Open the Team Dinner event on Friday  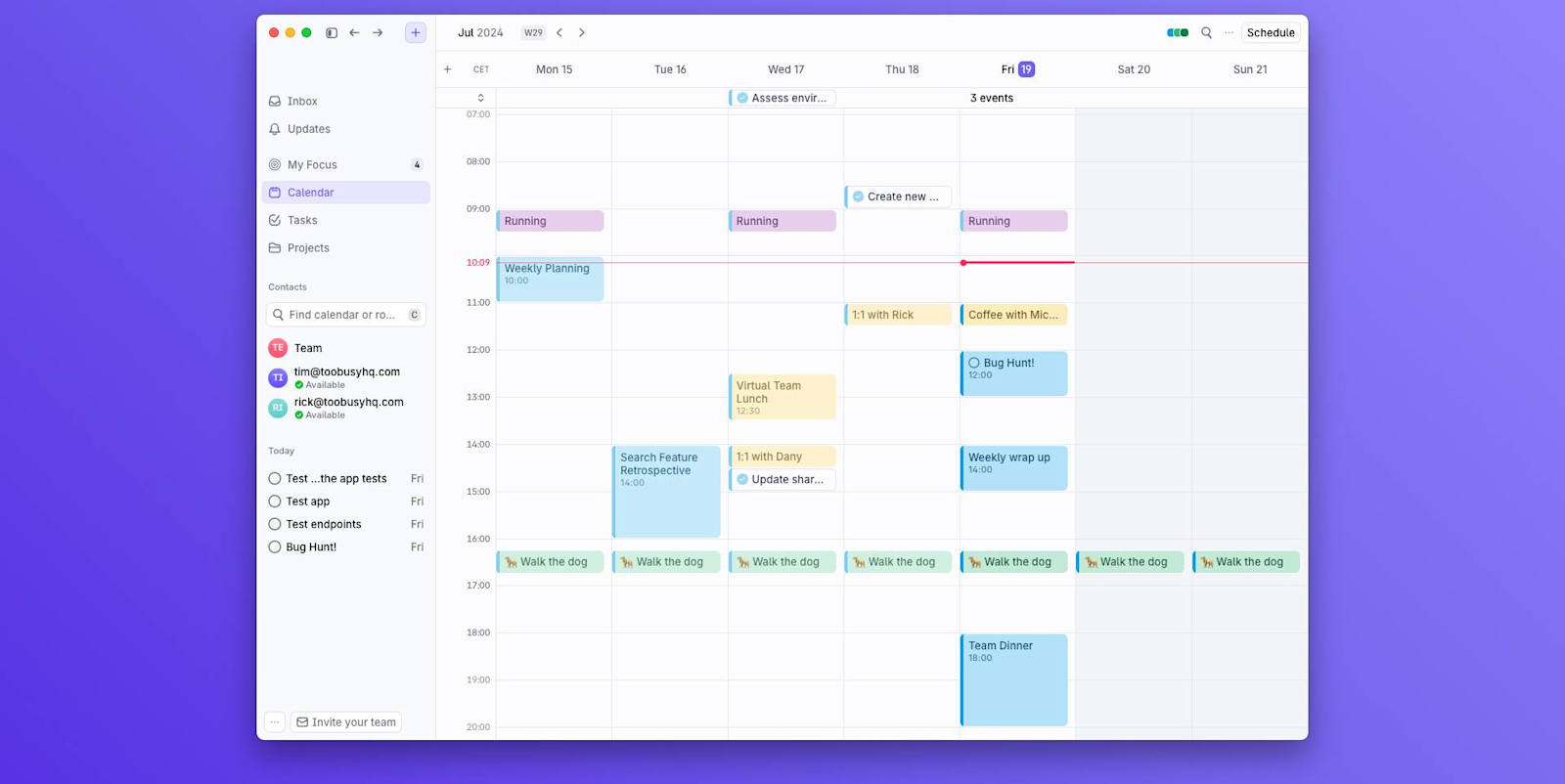1014,680
